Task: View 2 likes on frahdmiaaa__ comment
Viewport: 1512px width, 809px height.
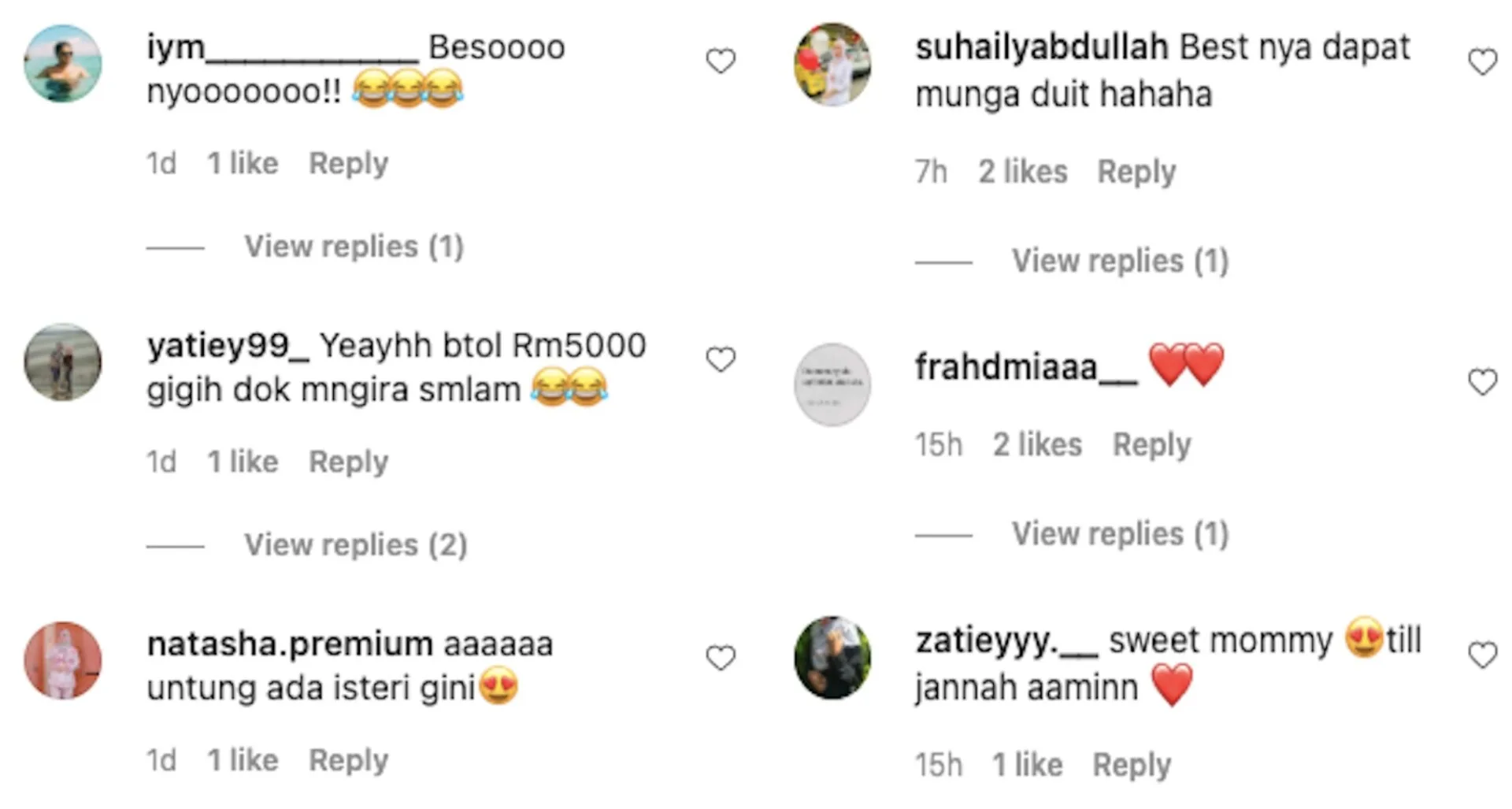Action: tap(1037, 445)
